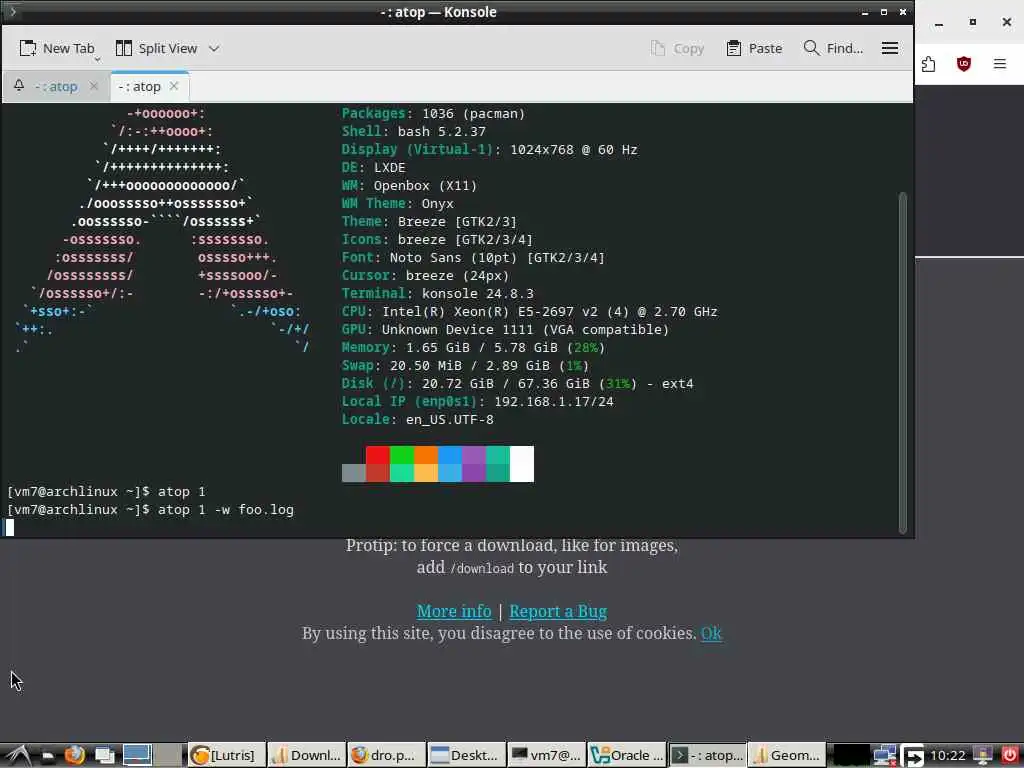This screenshot has height=768, width=1024.
Task: Click the Copy toolbar button
Action: point(677,48)
